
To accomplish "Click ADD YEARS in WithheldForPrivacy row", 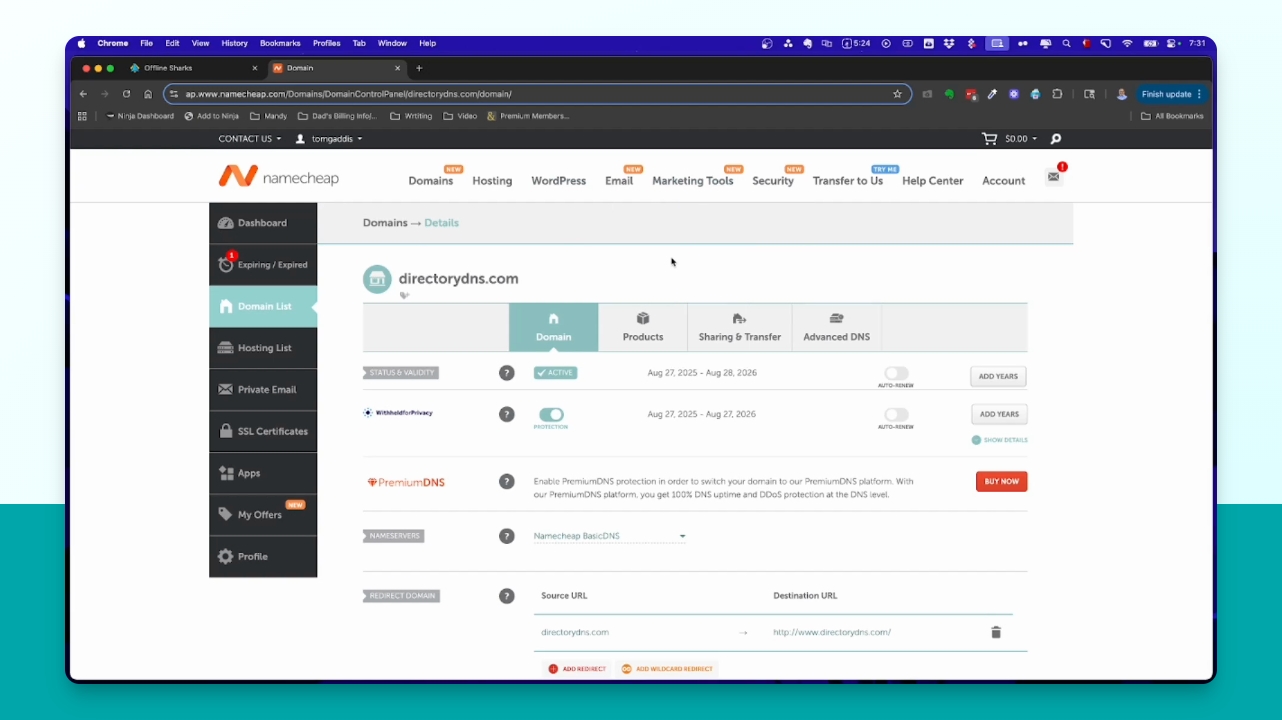I will point(999,414).
